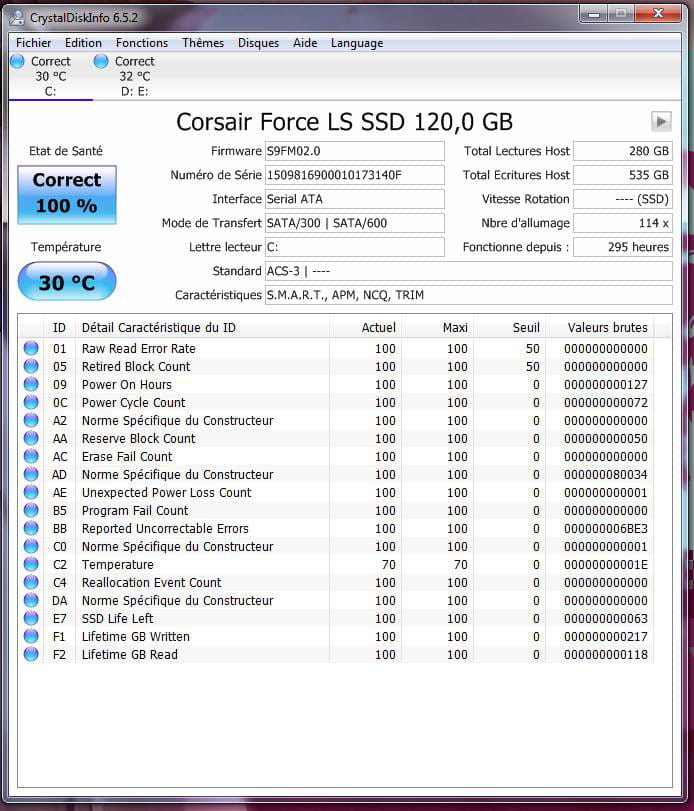Select raw value 000000000217

tap(606, 636)
